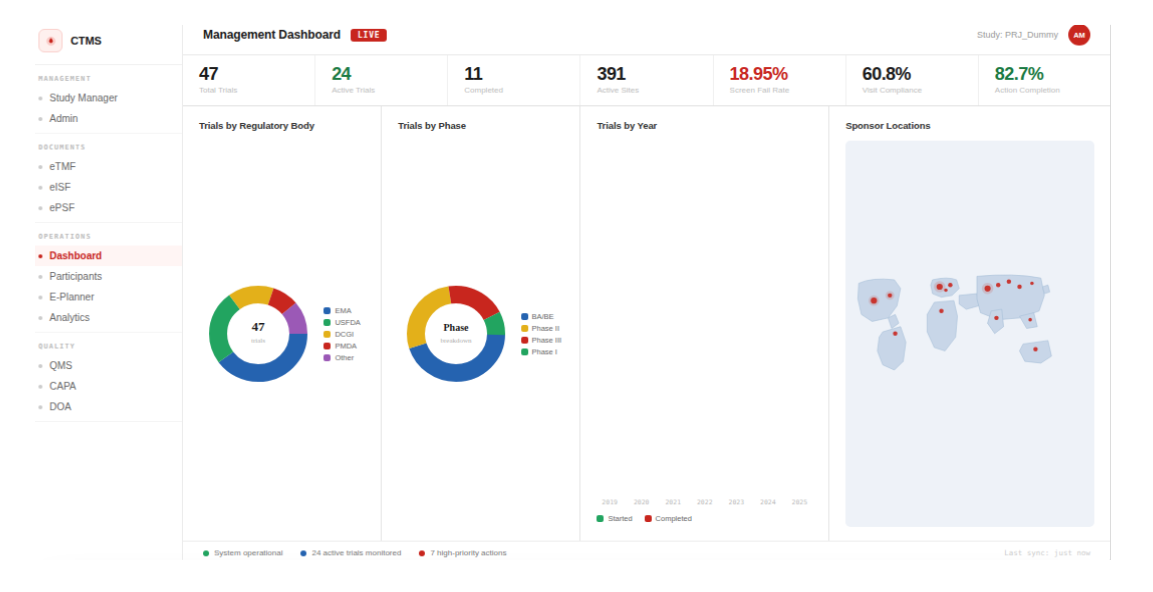This screenshot has width=1153, height=592.
Task: Click the sponsor marker on Australia
Action: [x=1035, y=349]
